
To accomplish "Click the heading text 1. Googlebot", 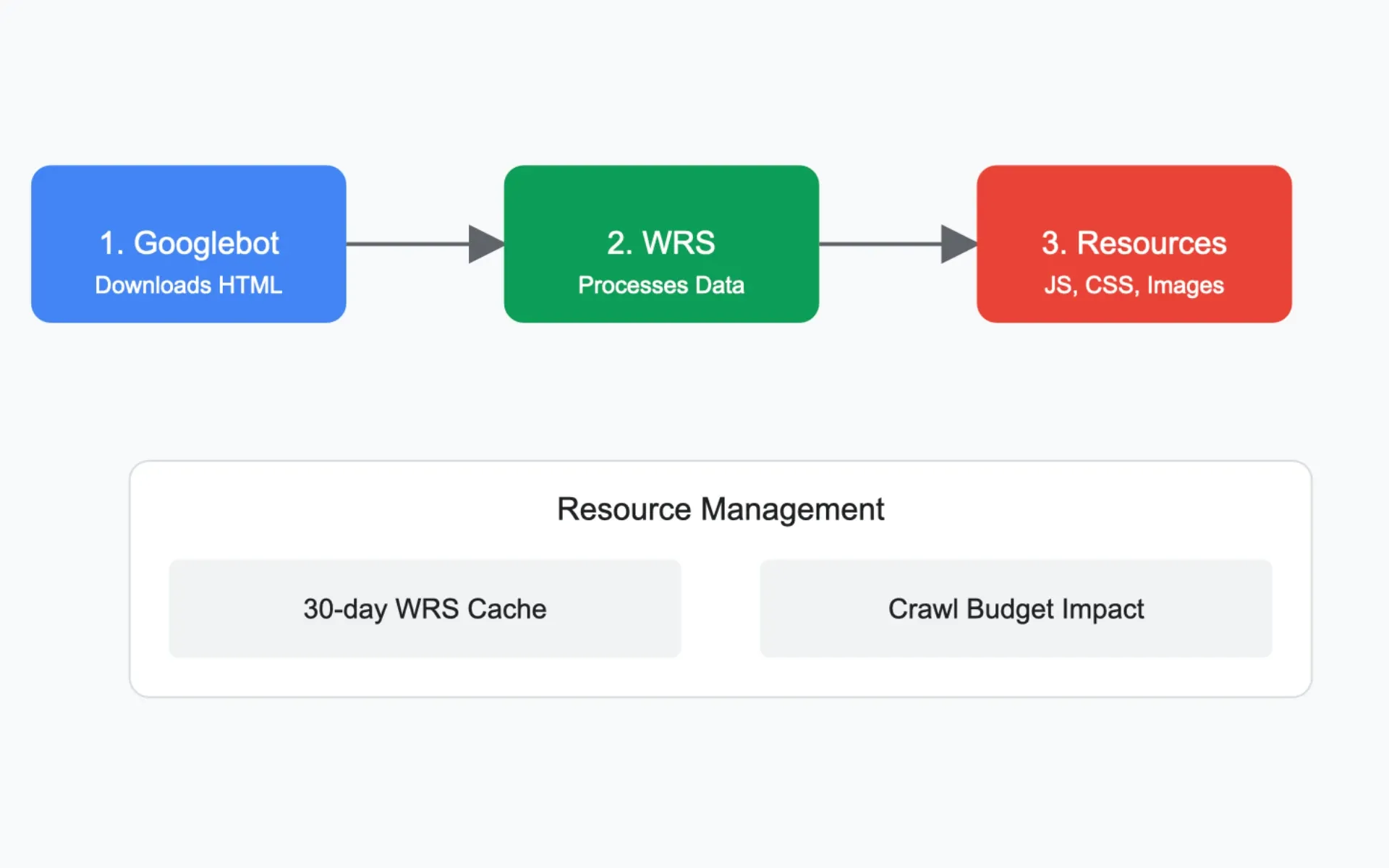I will 189,242.
